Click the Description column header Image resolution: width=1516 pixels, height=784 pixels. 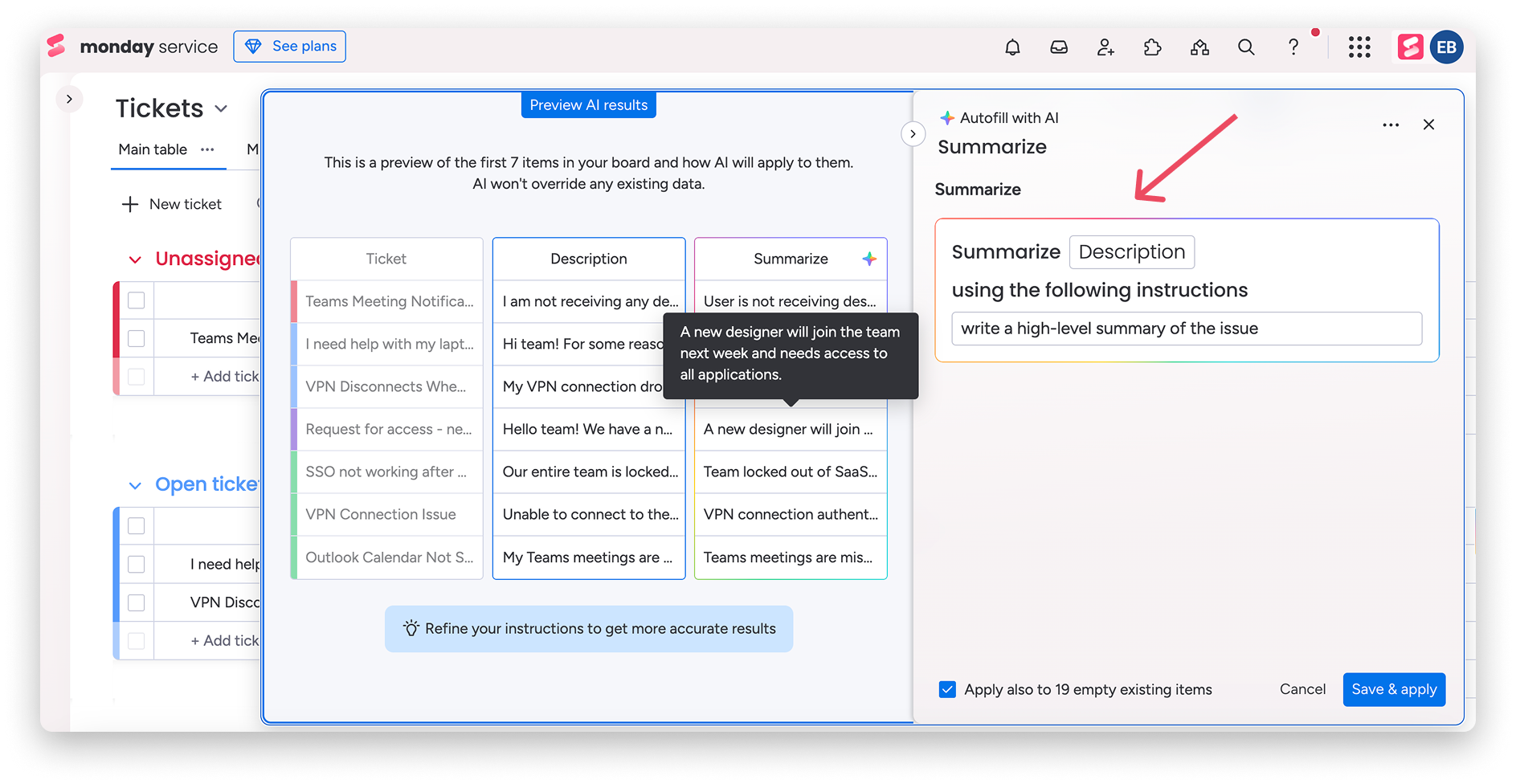coord(589,259)
